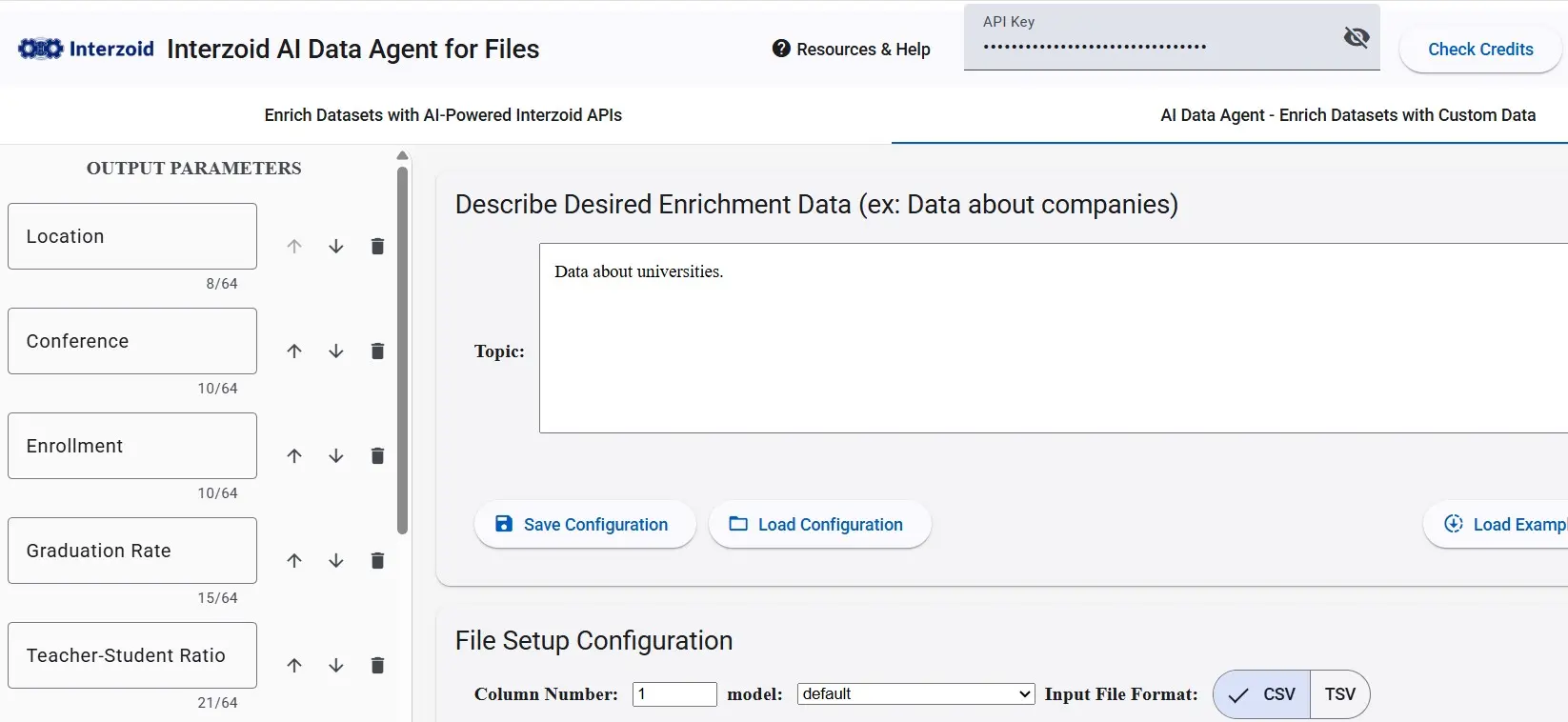This screenshot has width=1568, height=722.
Task: Click the Describe Desired Enrichment Data heading
Action: click(816, 205)
